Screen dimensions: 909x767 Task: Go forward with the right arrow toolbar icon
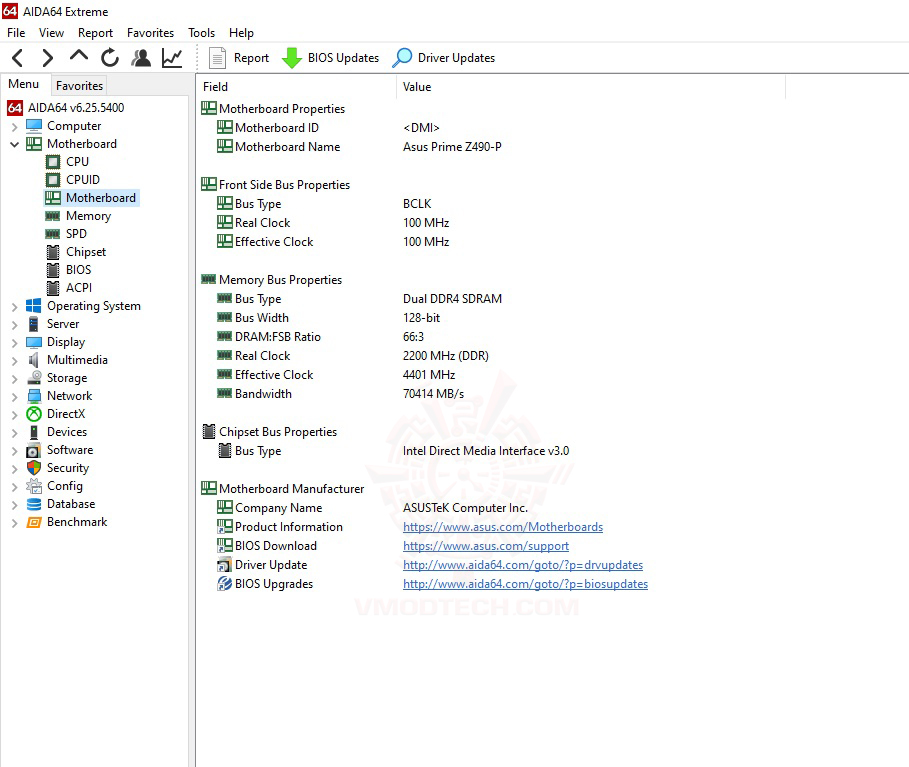coord(48,58)
